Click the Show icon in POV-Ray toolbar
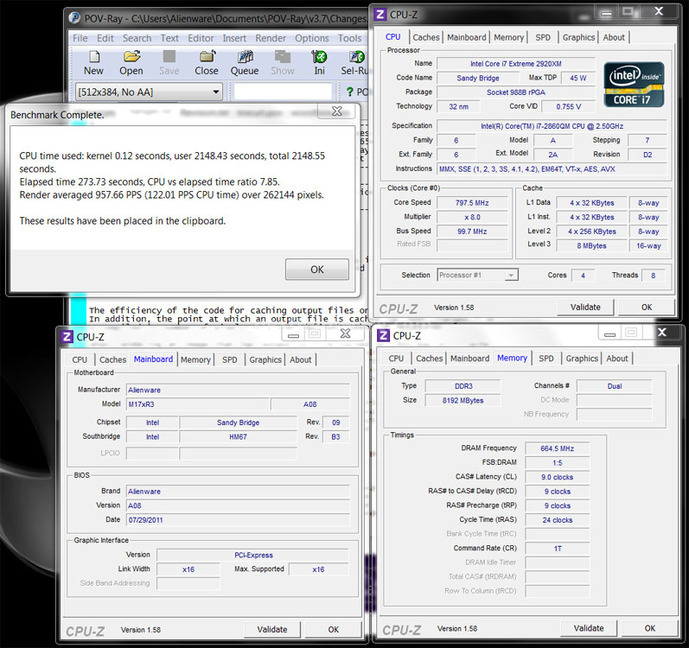This screenshot has width=689, height=648. point(283,56)
